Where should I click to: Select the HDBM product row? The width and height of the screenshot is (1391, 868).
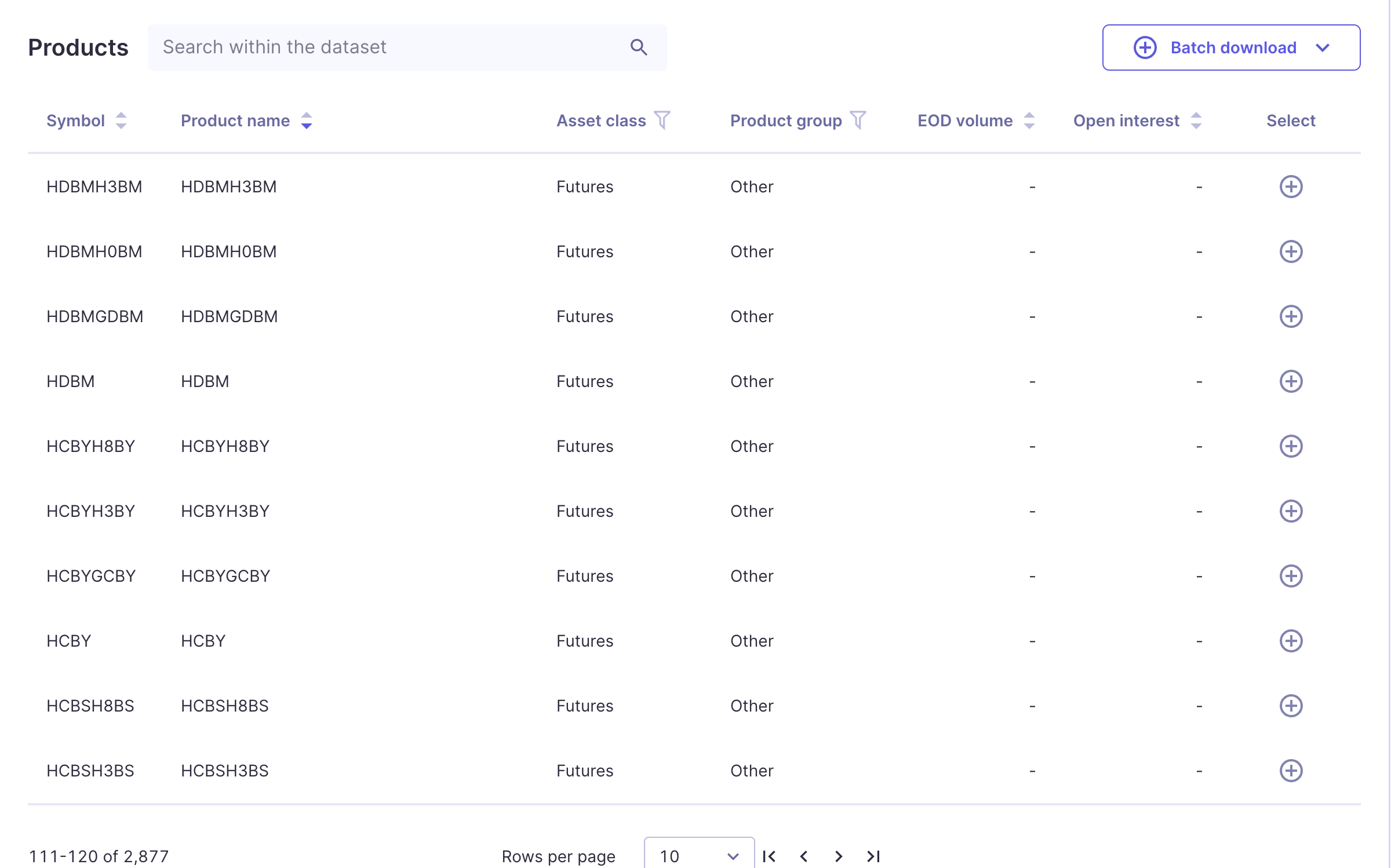[1291, 381]
